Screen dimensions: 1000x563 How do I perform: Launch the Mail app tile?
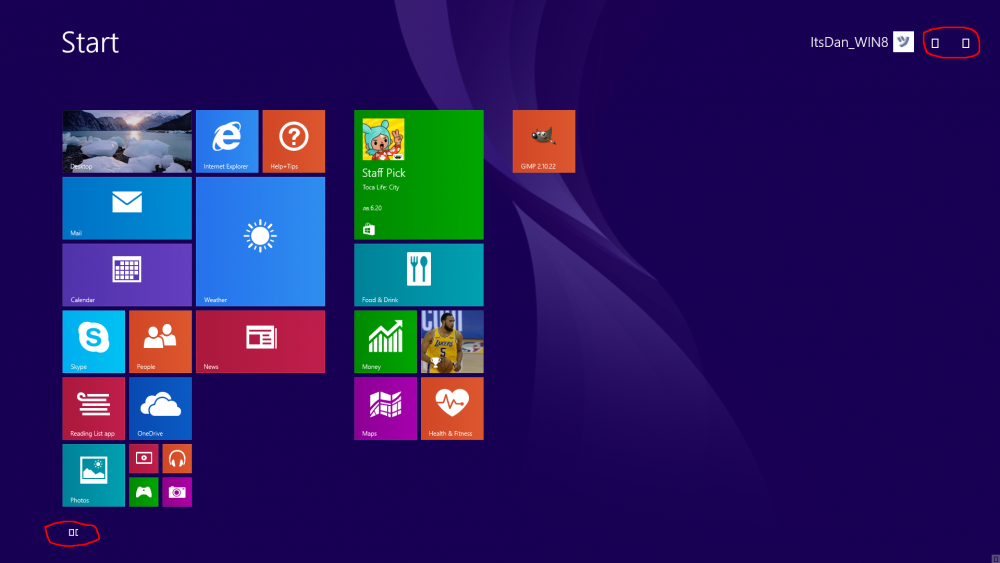pos(127,208)
